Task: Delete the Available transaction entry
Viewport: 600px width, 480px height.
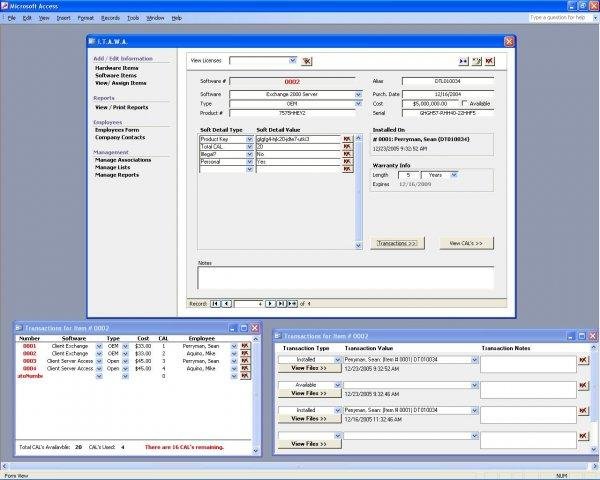Action: (583, 385)
